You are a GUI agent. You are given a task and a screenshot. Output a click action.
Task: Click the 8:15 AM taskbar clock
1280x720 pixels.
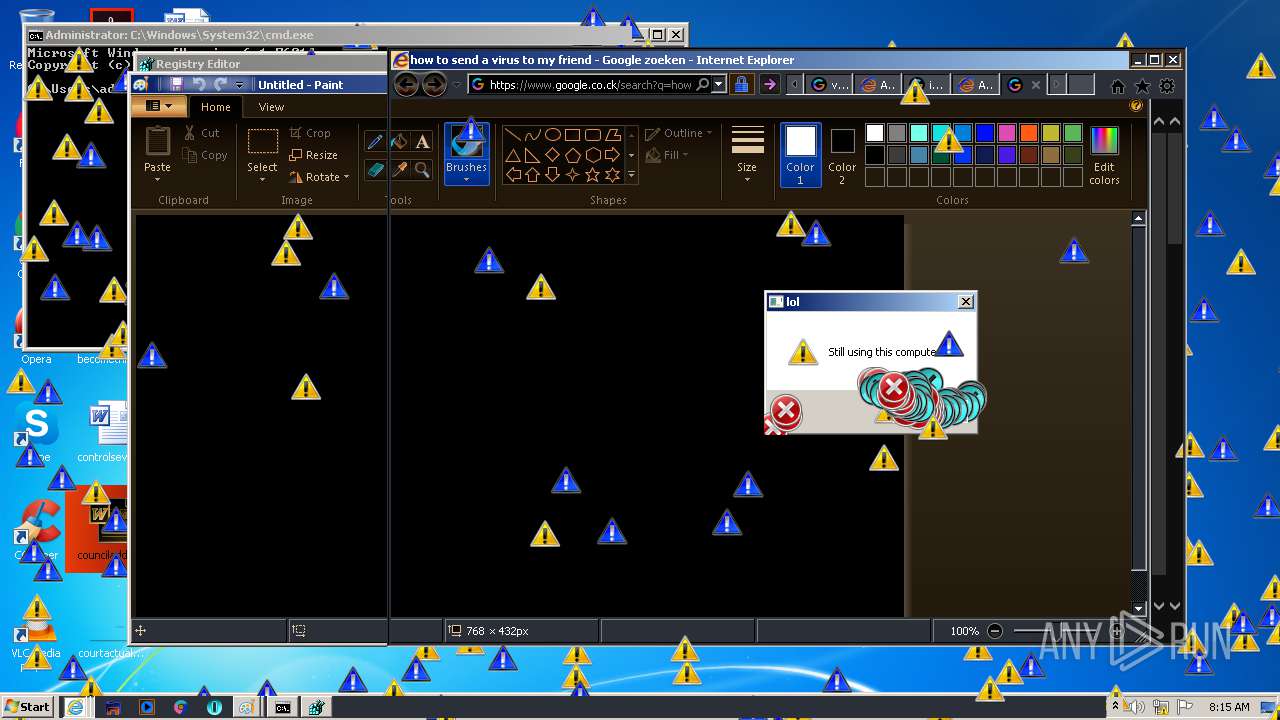click(x=1229, y=707)
